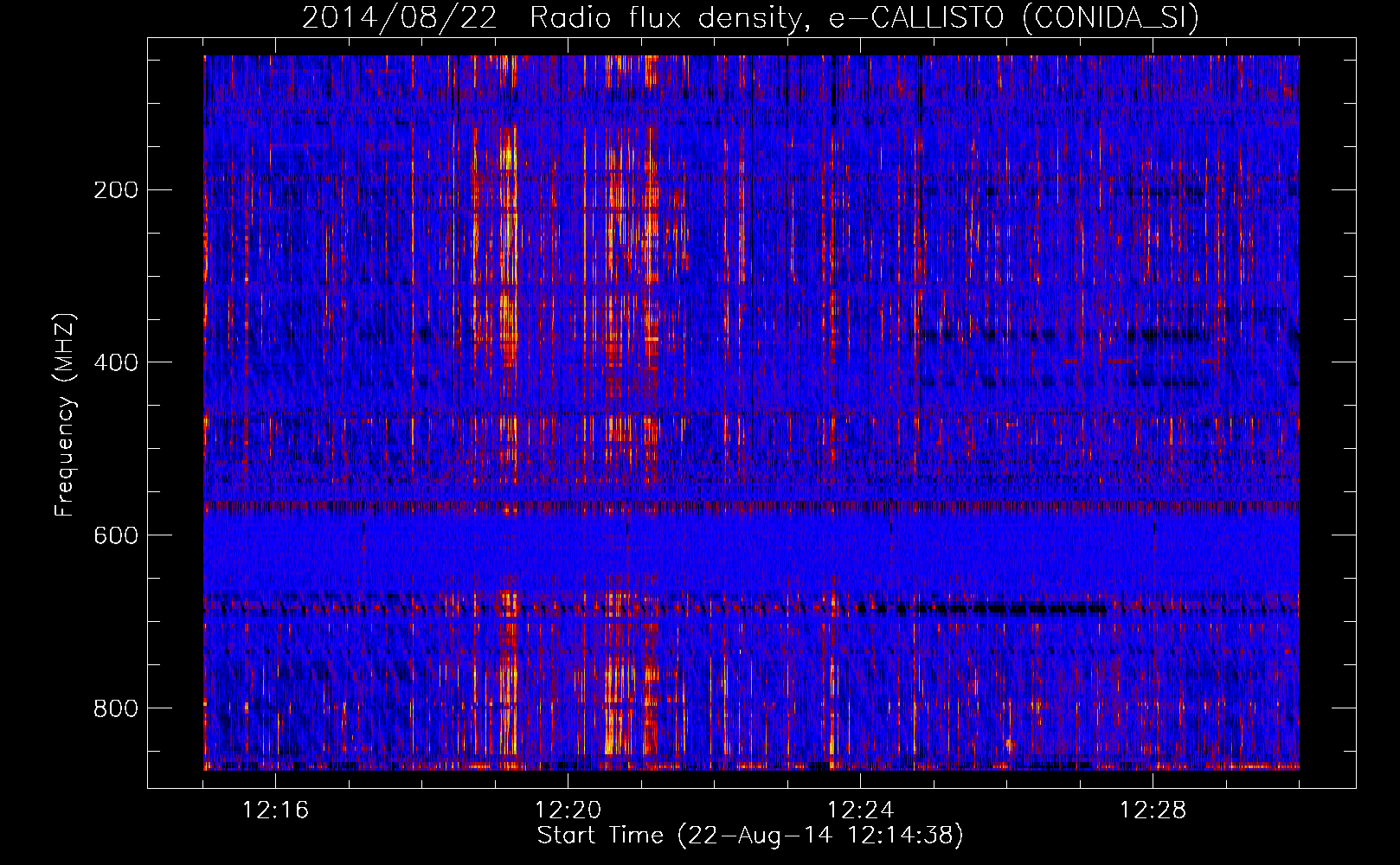The width and height of the screenshot is (1400, 865).
Task: Click the 12:28 time tick label
Action: 1153,811
